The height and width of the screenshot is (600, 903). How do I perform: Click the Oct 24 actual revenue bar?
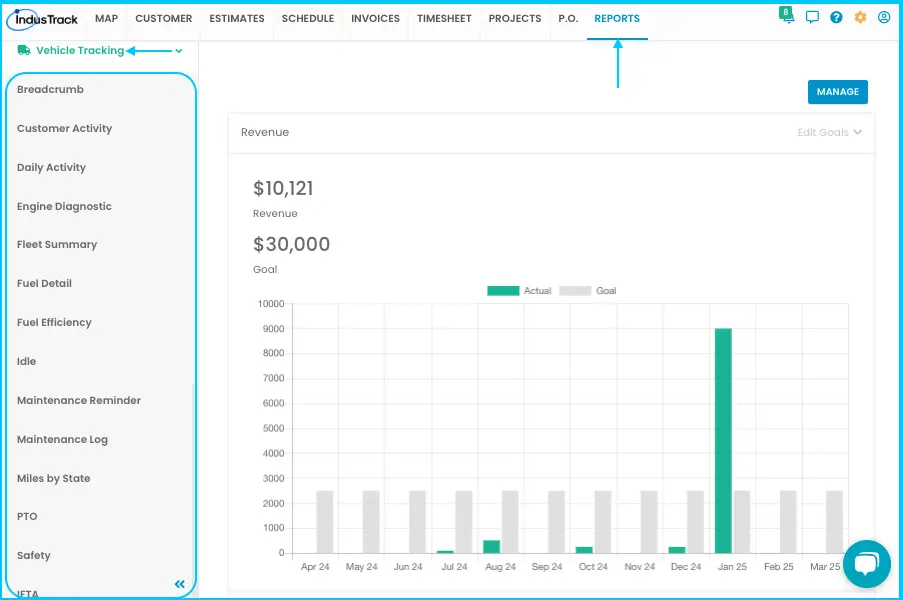584,550
